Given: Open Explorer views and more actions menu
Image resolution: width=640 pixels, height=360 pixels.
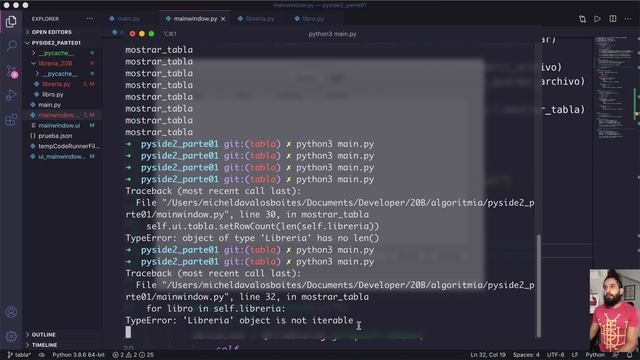Looking at the screenshot, I should click(x=89, y=19).
